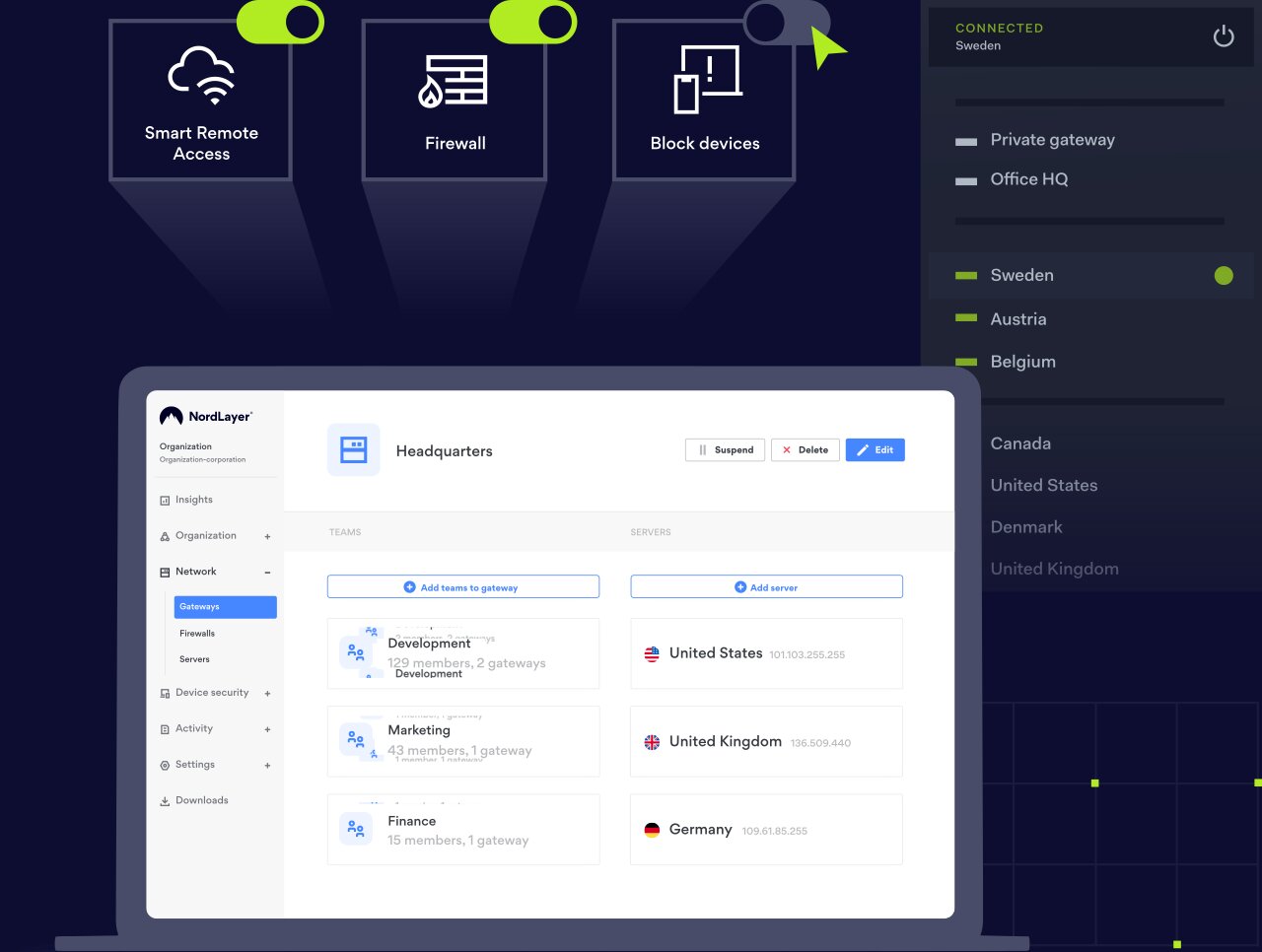The image size is (1262, 952).
Task: Click the Marketing team icon
Action: pyautogui.click(x=356, y=740)
